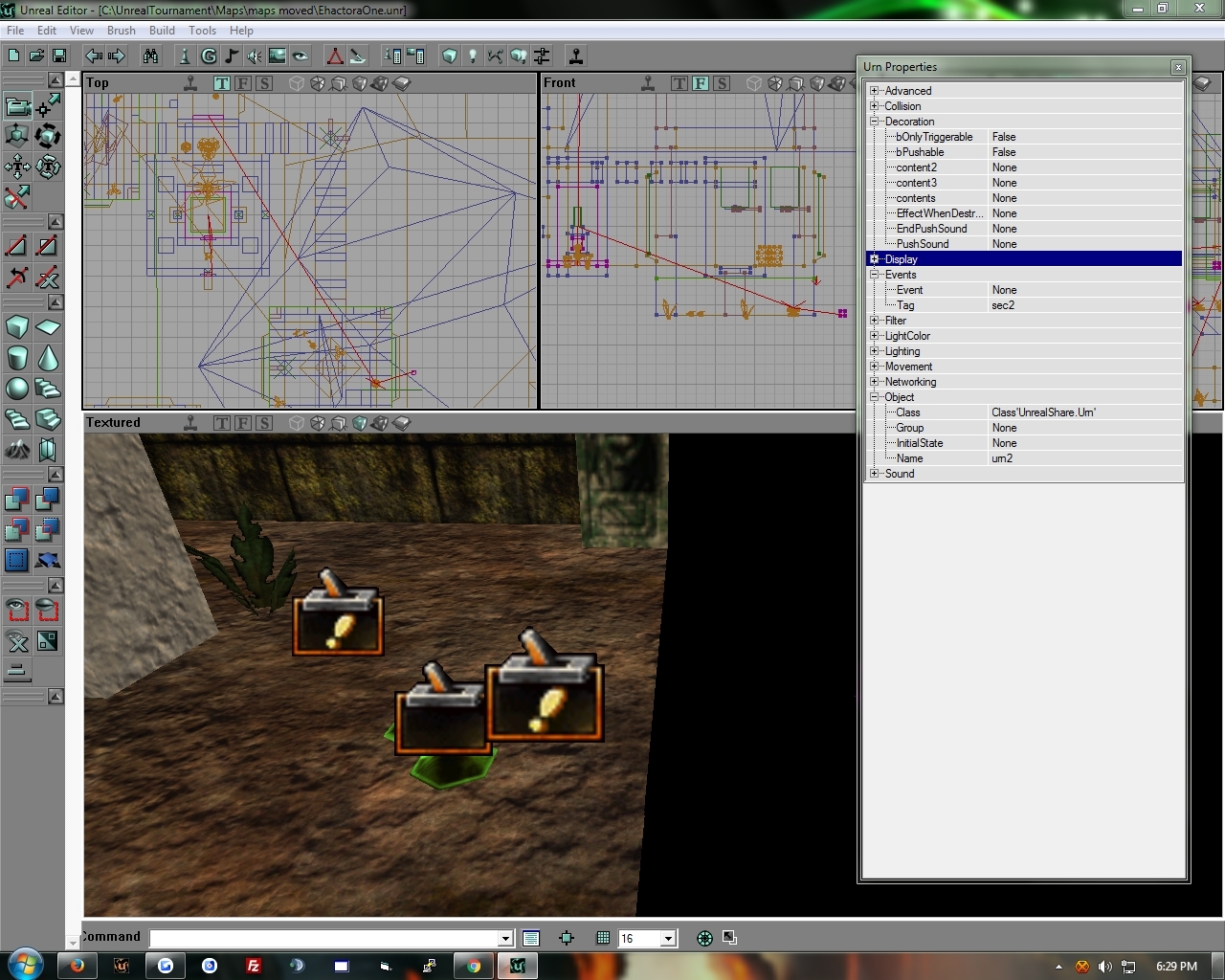Screen dimensions: 1225x980
Task: Open the Build menu
Action: pos(162,31)
